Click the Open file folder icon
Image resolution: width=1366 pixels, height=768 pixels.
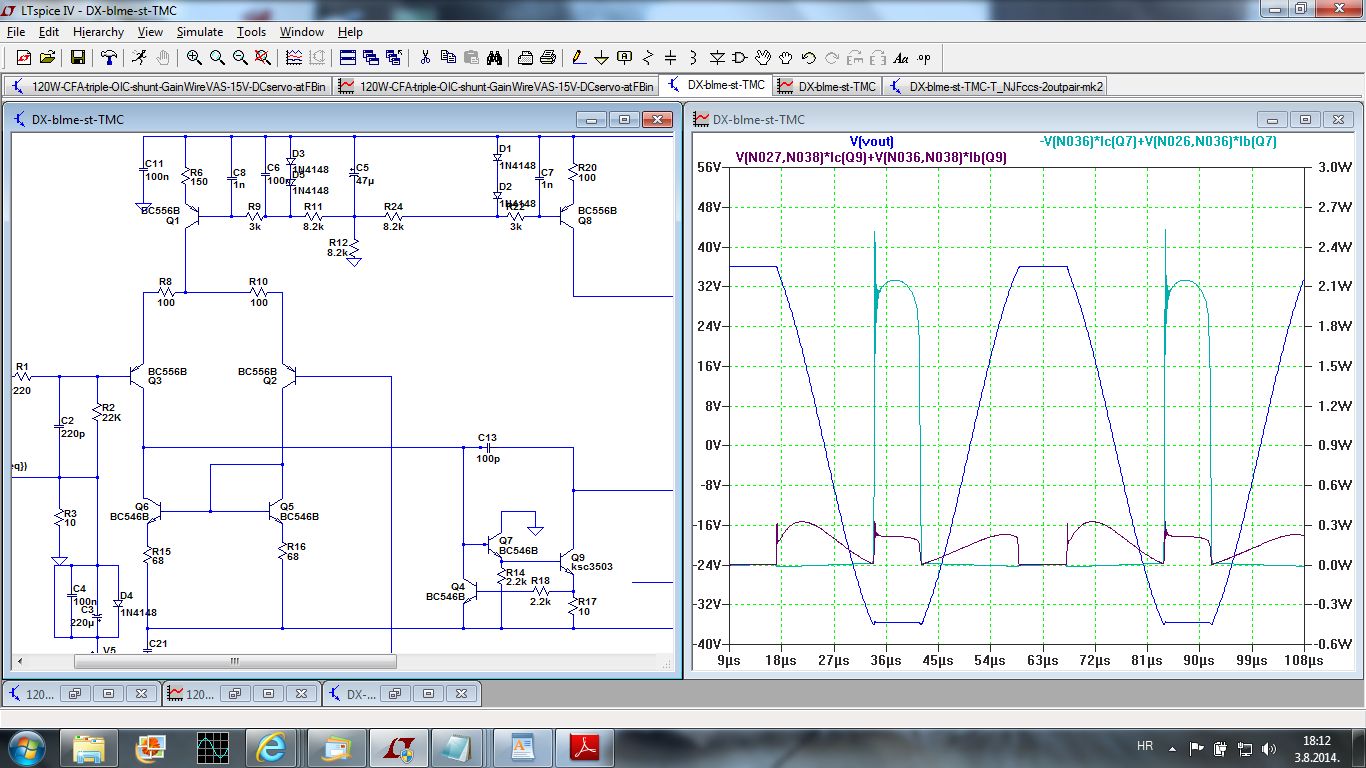[47, 57]
